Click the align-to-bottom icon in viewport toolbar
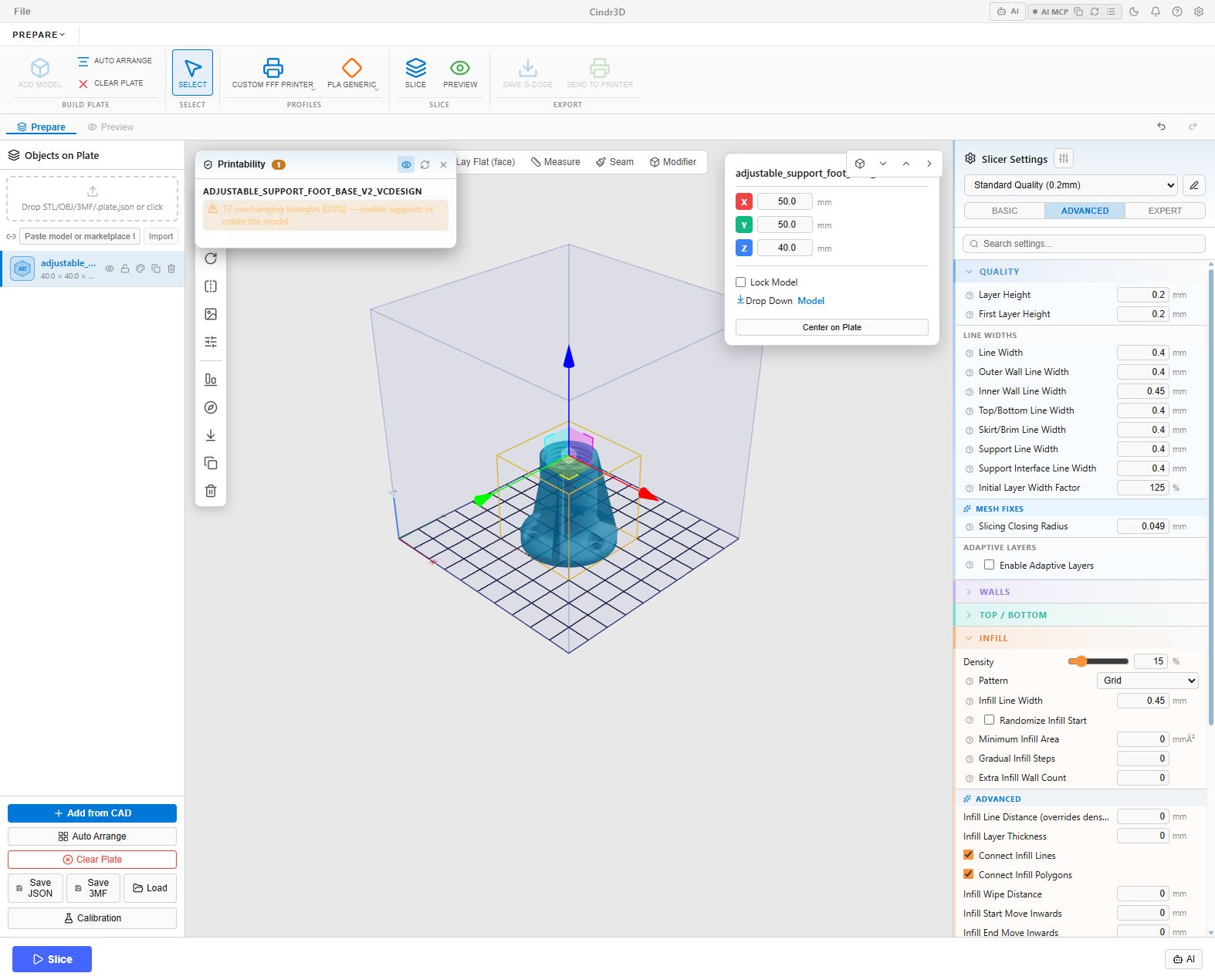1215x980 pixels. coord(211,380)
